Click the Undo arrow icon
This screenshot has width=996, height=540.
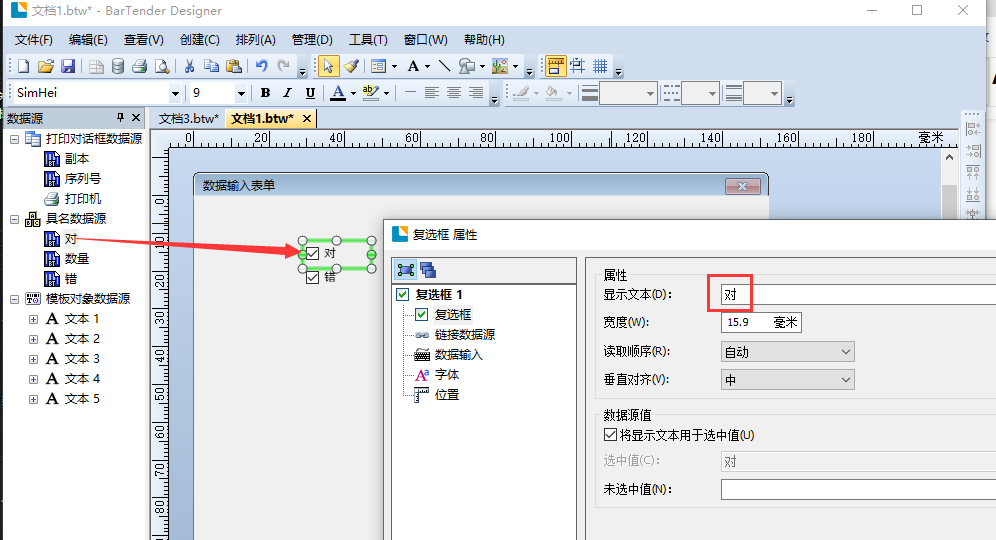(x=261, y=67)
